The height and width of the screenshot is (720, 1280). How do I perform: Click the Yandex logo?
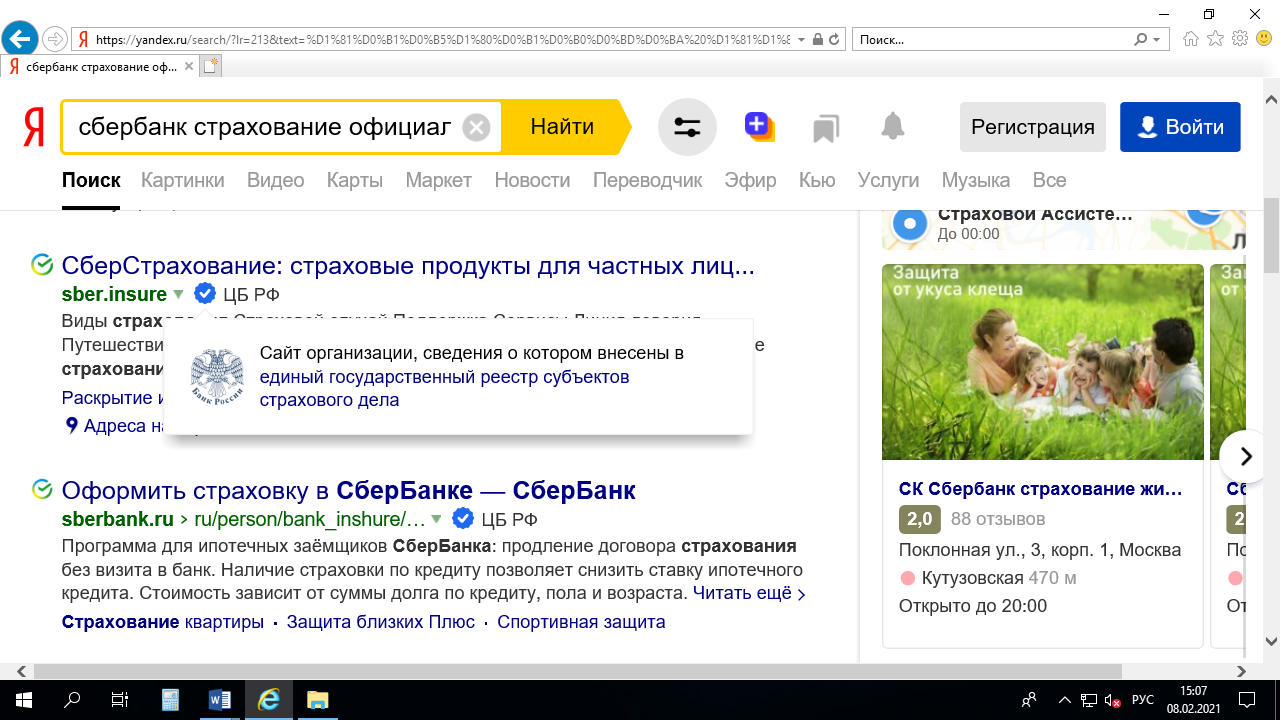coord(34,128)
